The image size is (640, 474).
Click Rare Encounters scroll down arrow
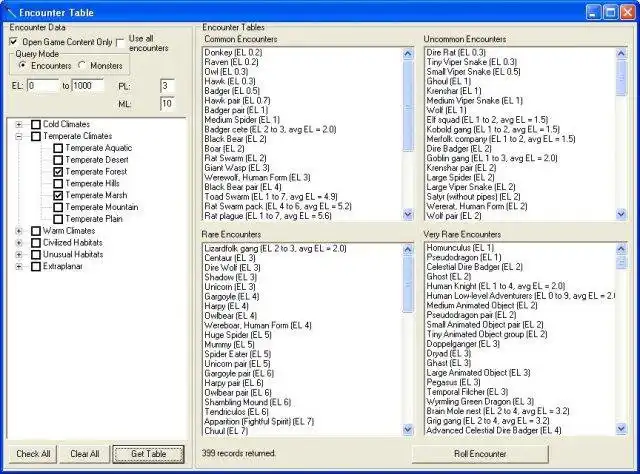tap(408, 429)
